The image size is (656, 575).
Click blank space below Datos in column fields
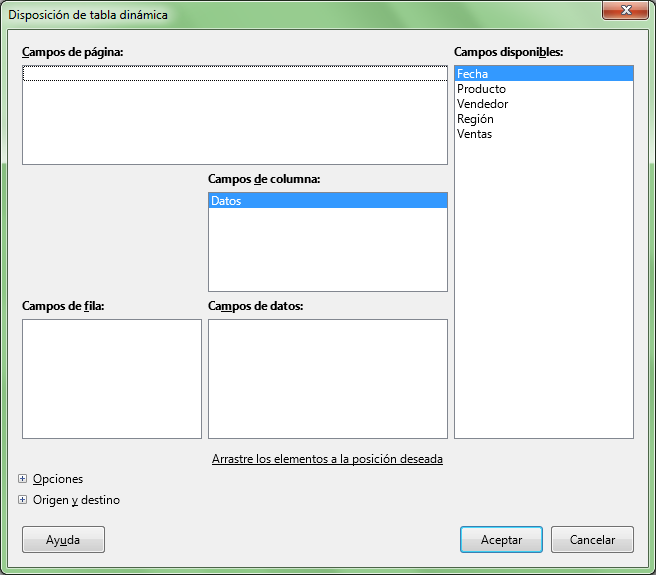pos(327,250)
